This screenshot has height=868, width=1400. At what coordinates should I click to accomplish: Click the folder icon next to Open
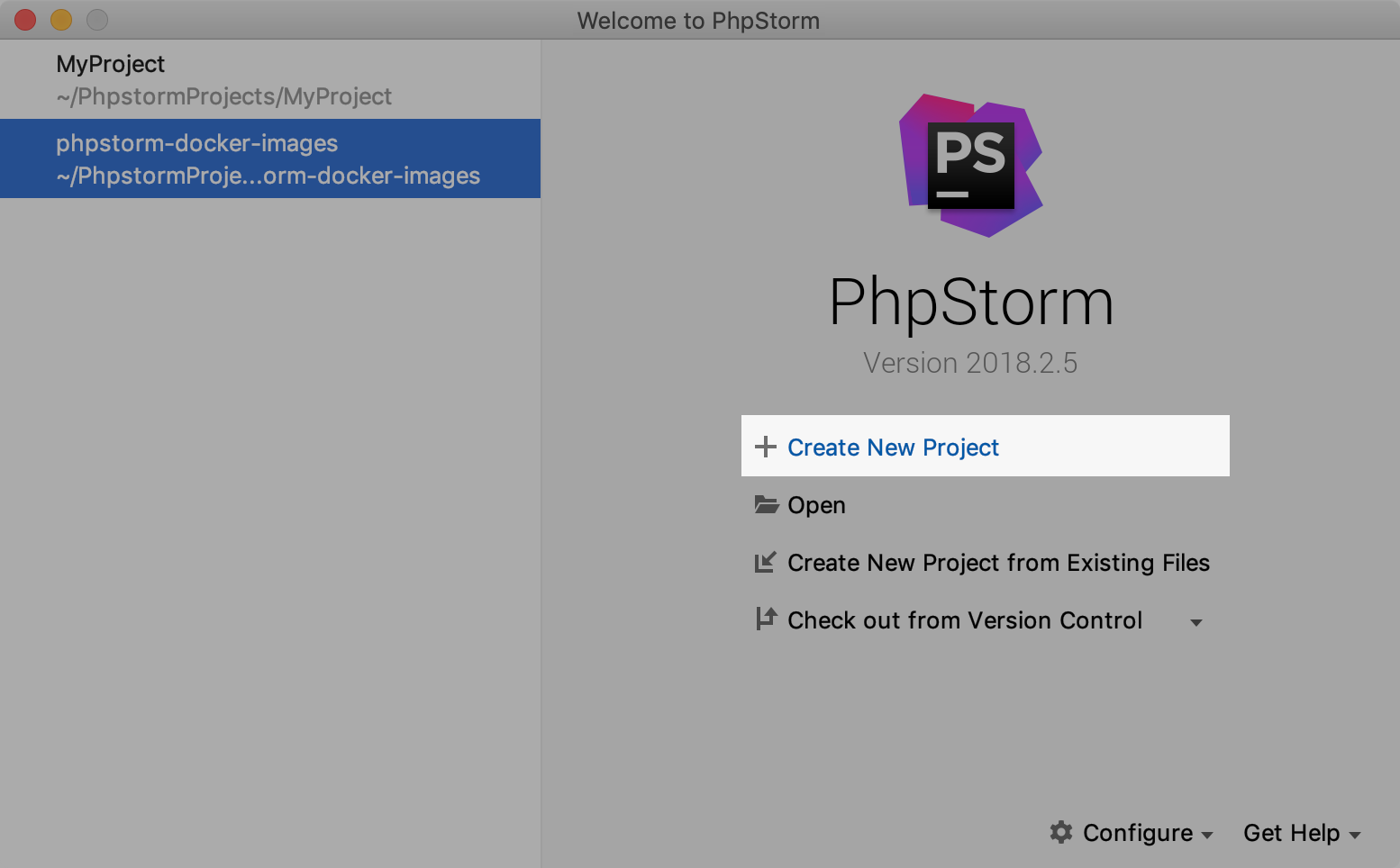[767, 504]
